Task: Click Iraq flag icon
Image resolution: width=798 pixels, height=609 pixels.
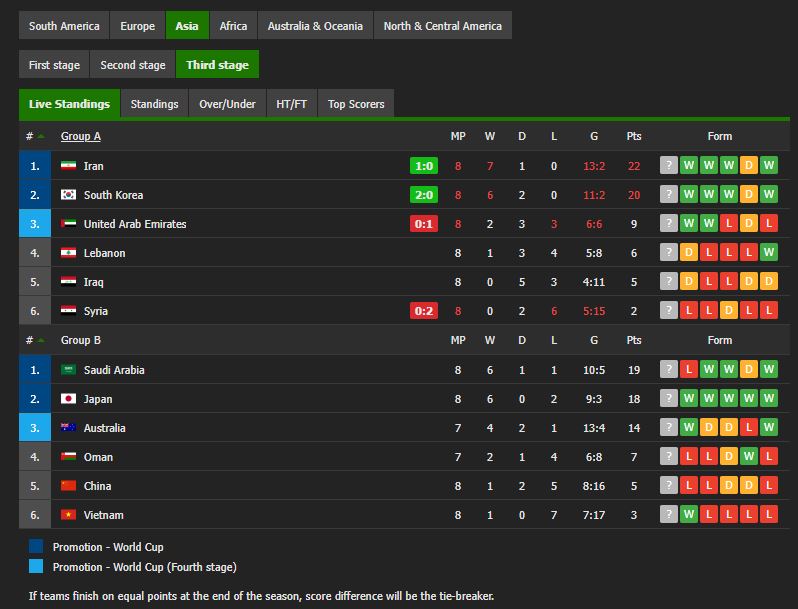Action: pyautogui.click(x=68, y=281)
